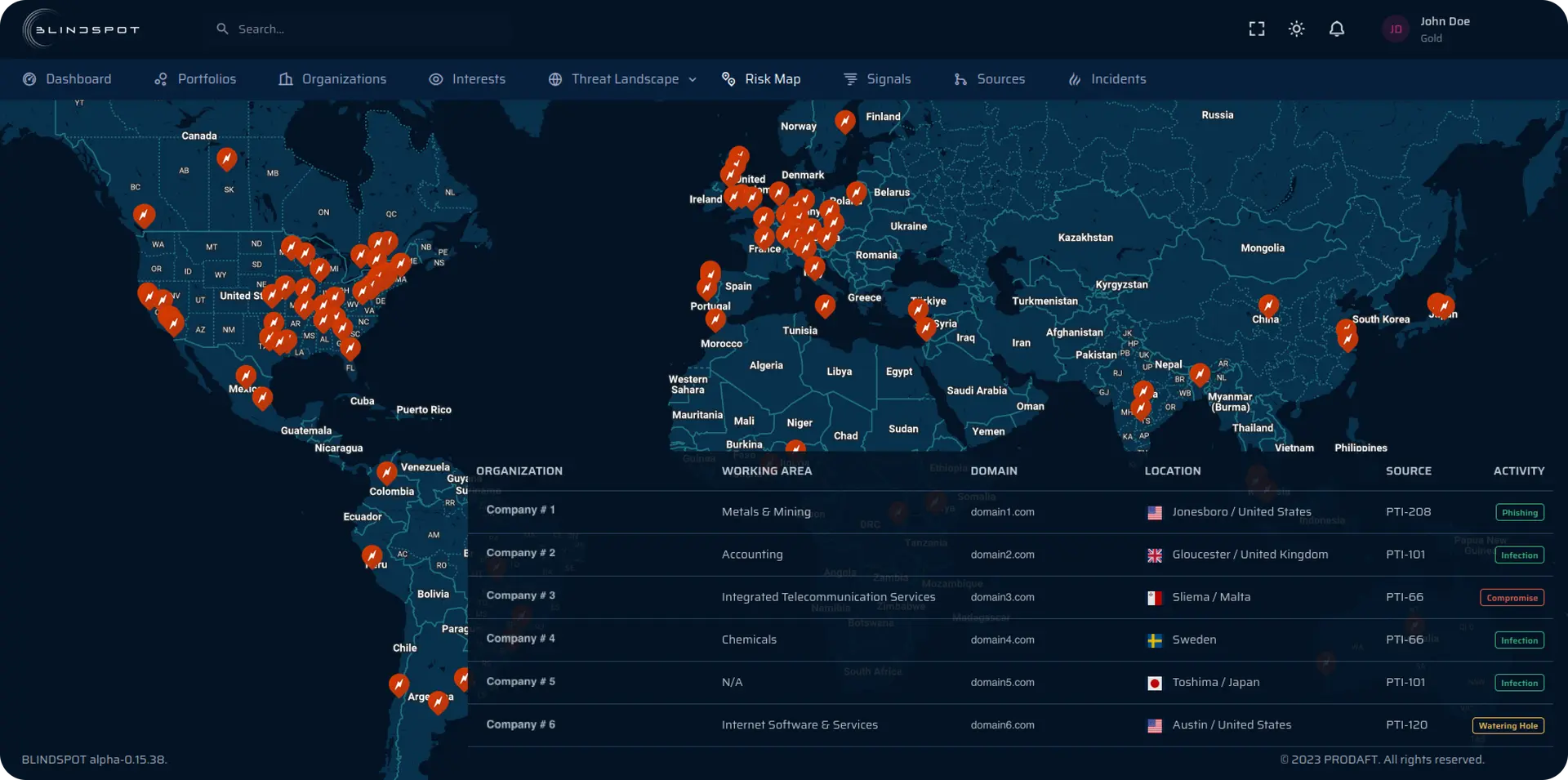Click PTI-120 source cell
The image size is (1568, 780).
1406,724
